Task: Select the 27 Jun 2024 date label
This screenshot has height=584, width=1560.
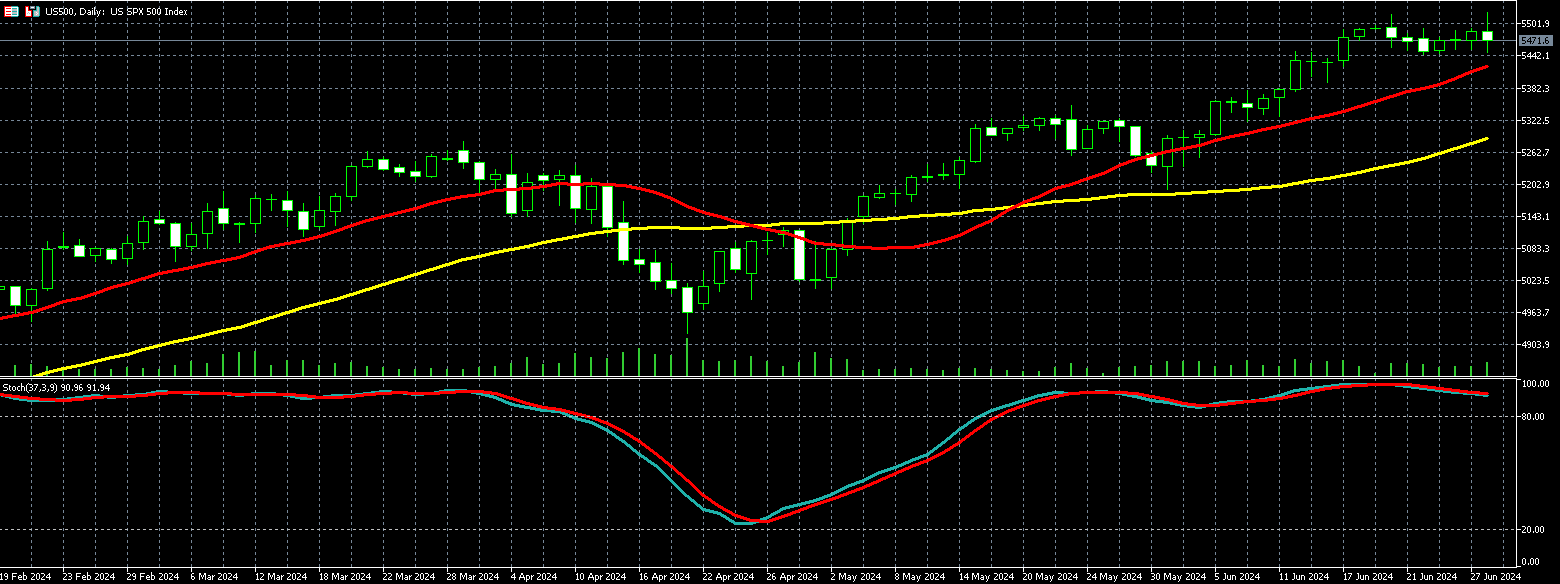Action: click(1495, 577)
